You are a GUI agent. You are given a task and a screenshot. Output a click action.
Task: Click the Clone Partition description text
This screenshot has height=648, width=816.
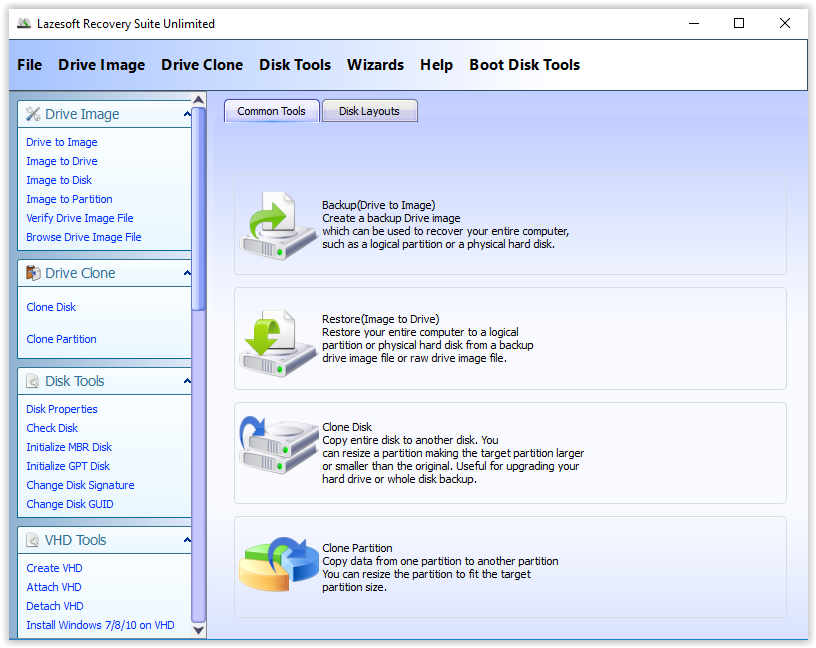[440, 567]
